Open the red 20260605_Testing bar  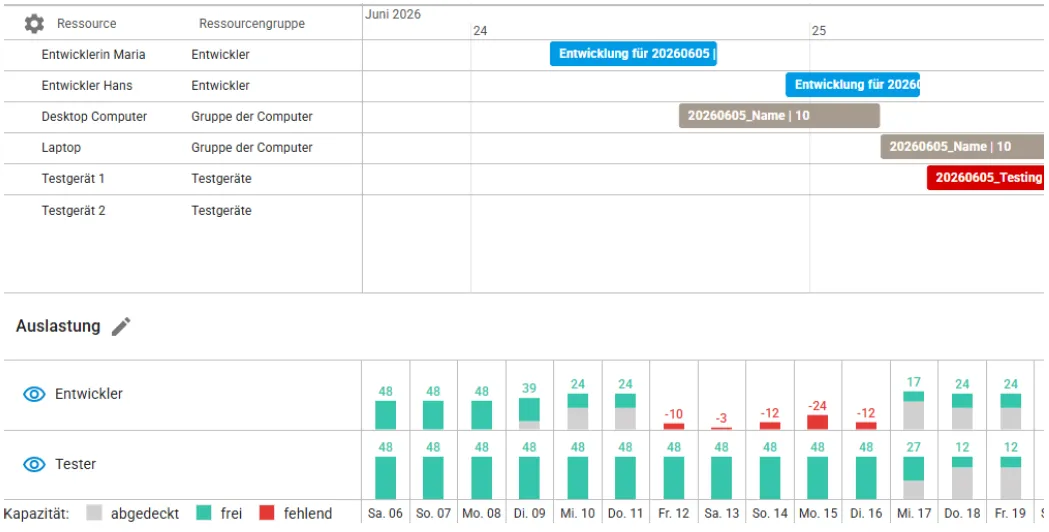pyautogui.click(x=985, y=177)
